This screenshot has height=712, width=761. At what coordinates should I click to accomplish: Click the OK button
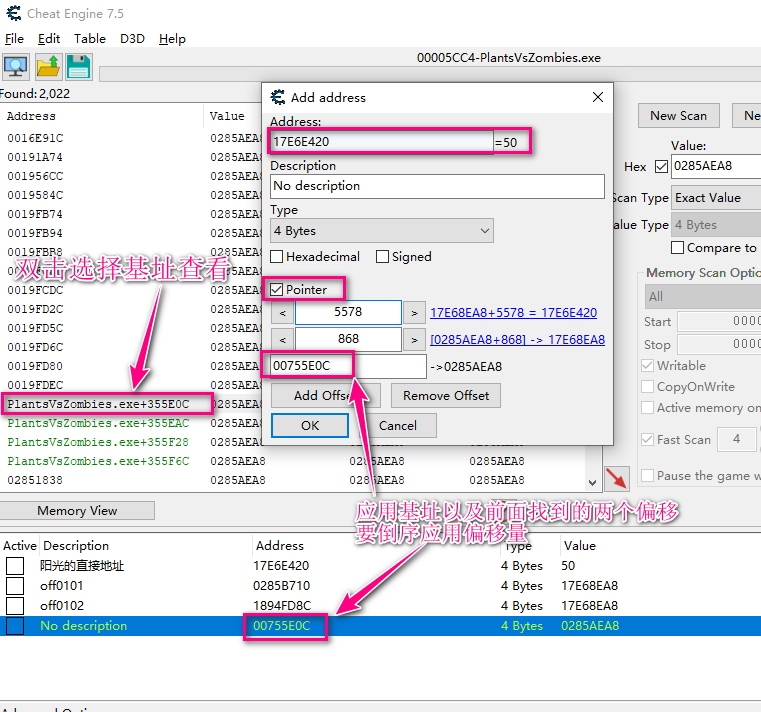(310, 426)
